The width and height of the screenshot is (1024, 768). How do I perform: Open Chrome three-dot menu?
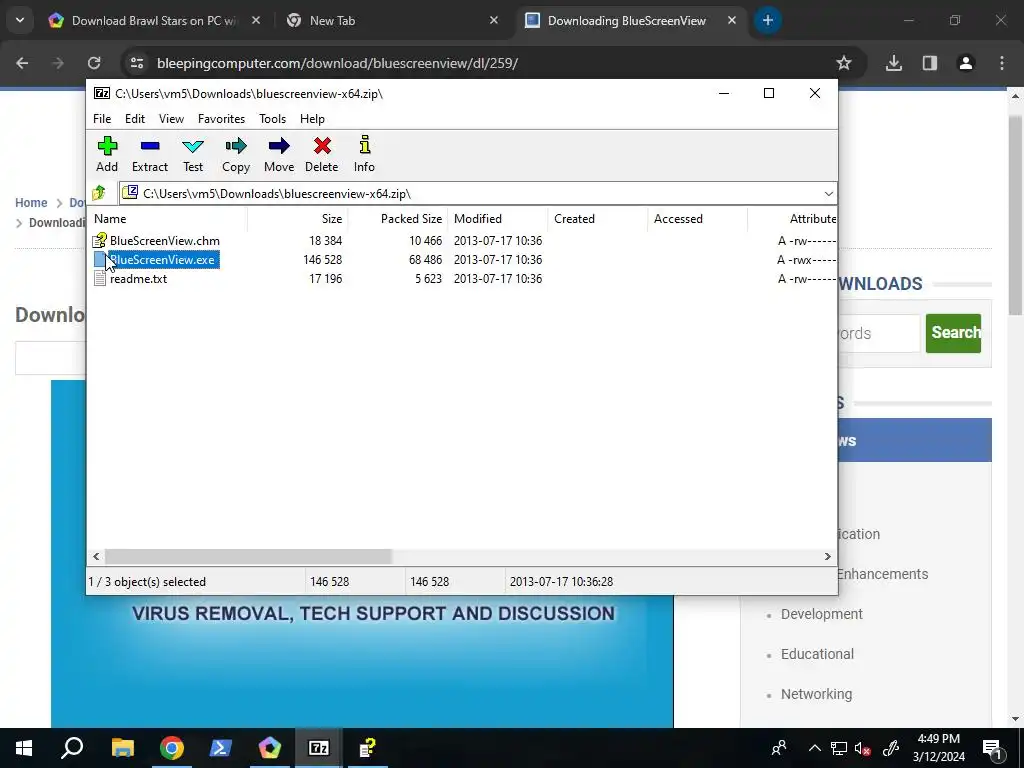coord(1002,63)
